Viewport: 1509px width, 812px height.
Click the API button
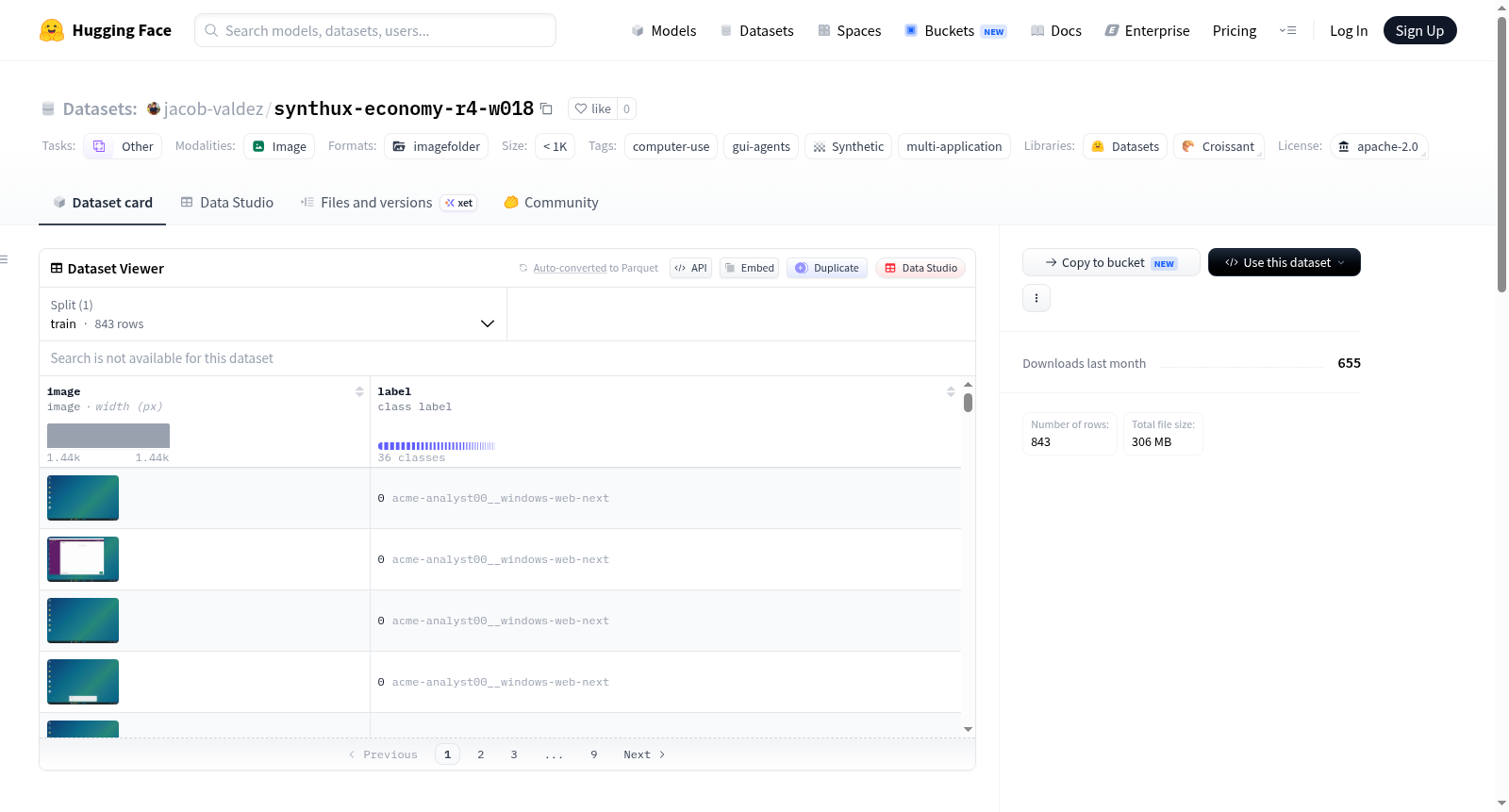click(690, 268)
